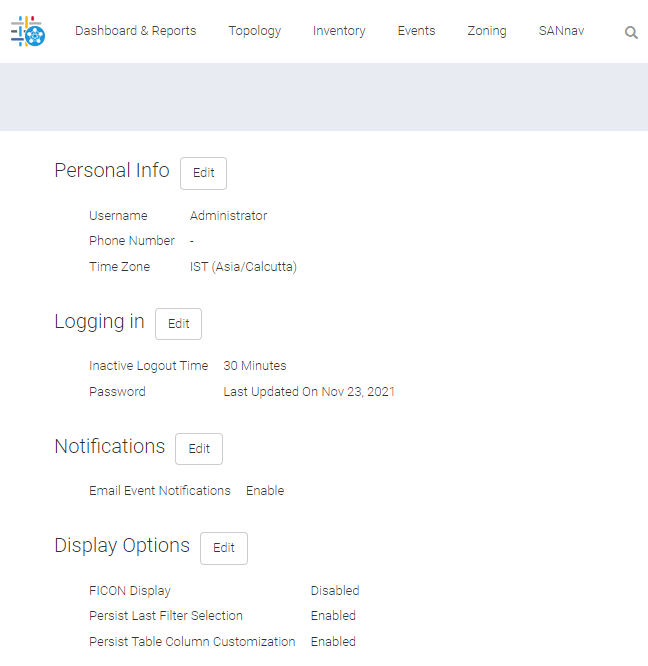The image size is (648, 666).
Task: Open the Events menu item
Action: pyautogui.click(x=416, y=31)
